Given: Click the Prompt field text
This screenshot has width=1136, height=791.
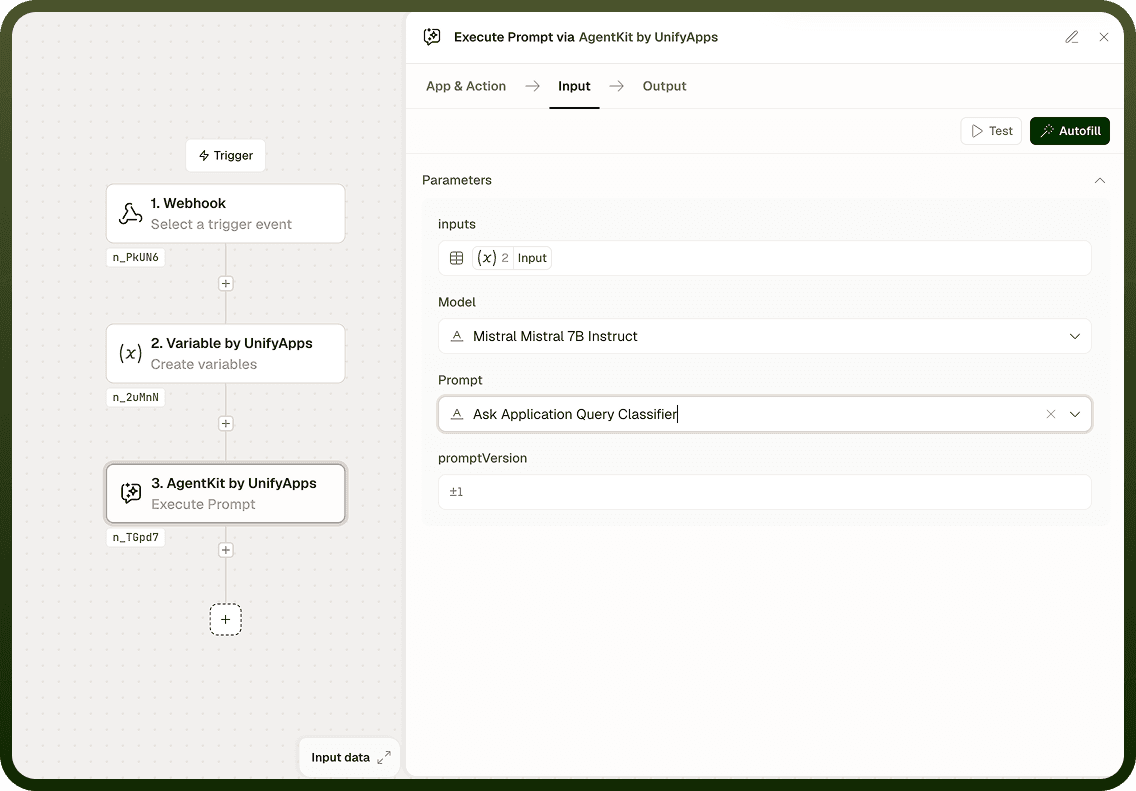Looking at the screenshot, I should click(x=575, y=414).
